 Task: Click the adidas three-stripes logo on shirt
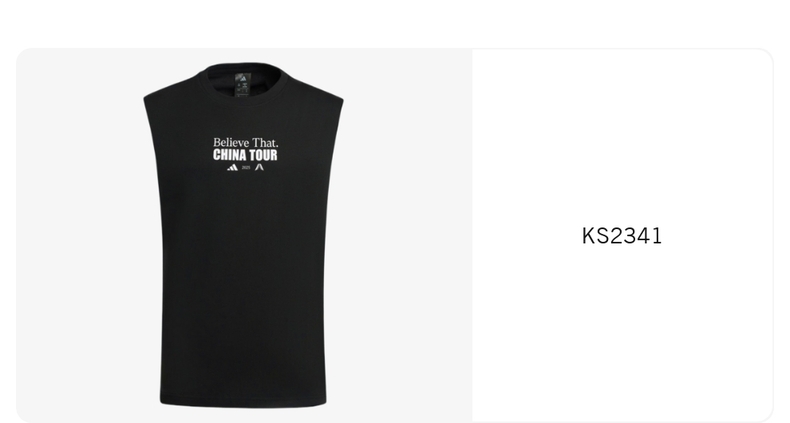232,168
